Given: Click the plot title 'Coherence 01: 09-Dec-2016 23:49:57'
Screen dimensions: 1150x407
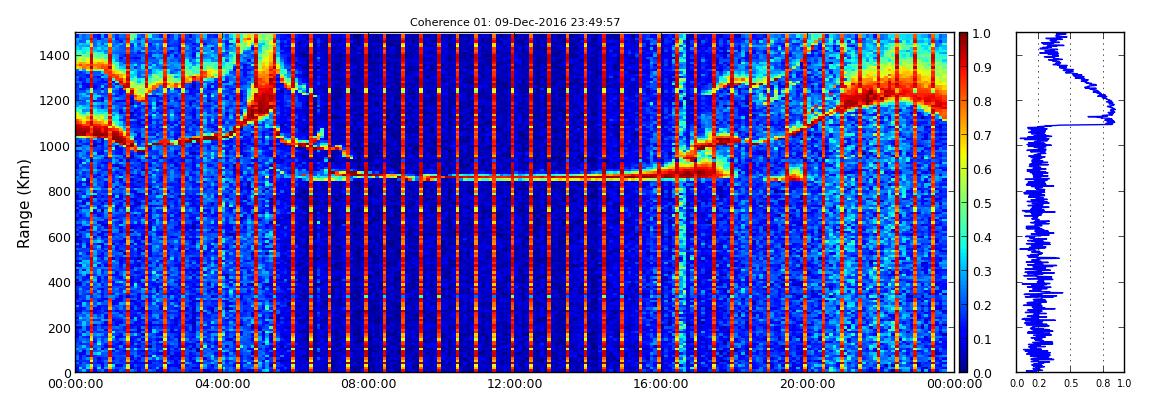Looking at the screenshot, I should pos(515,22).
